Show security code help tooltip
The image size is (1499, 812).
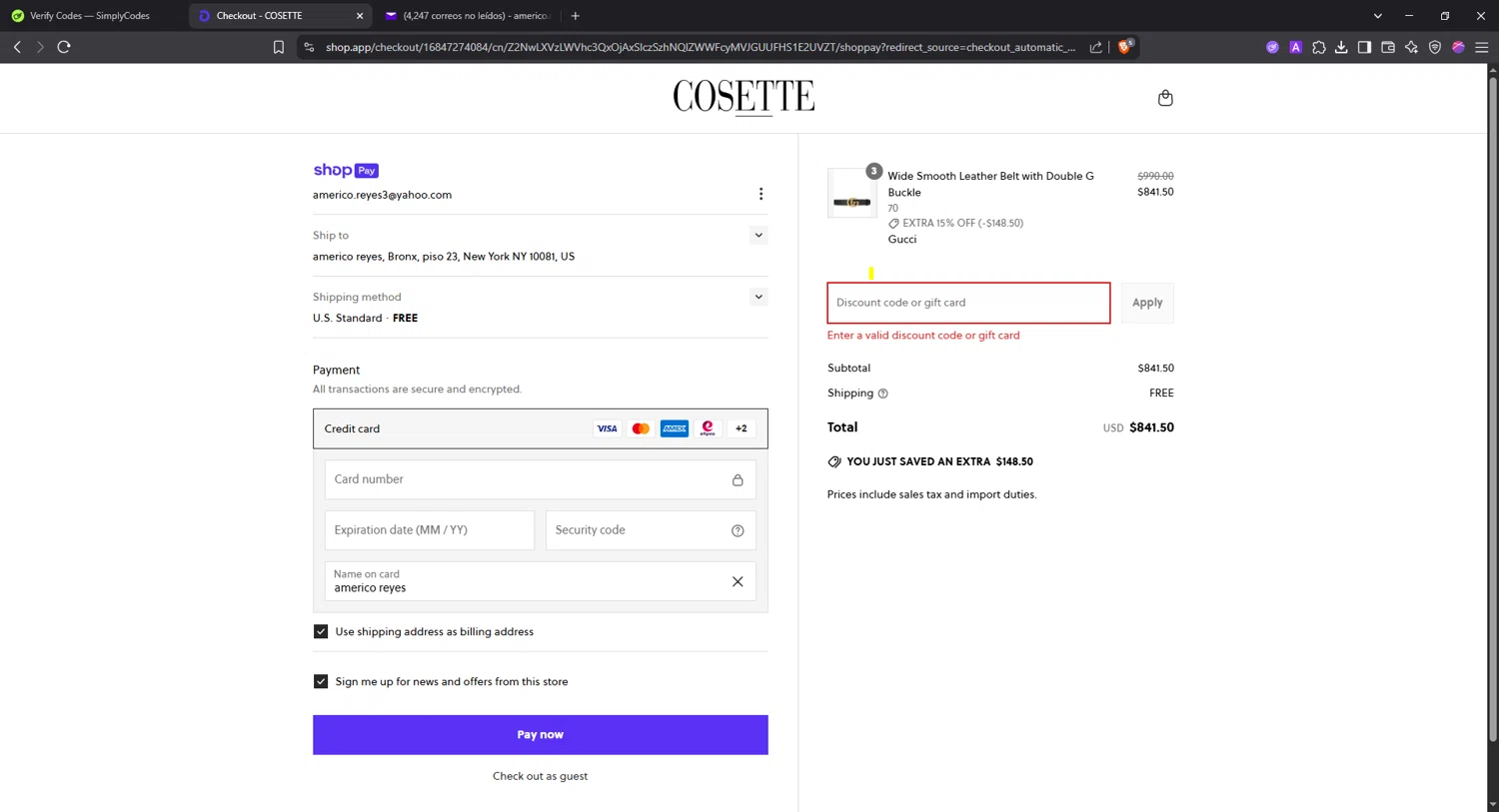(738, 530)
